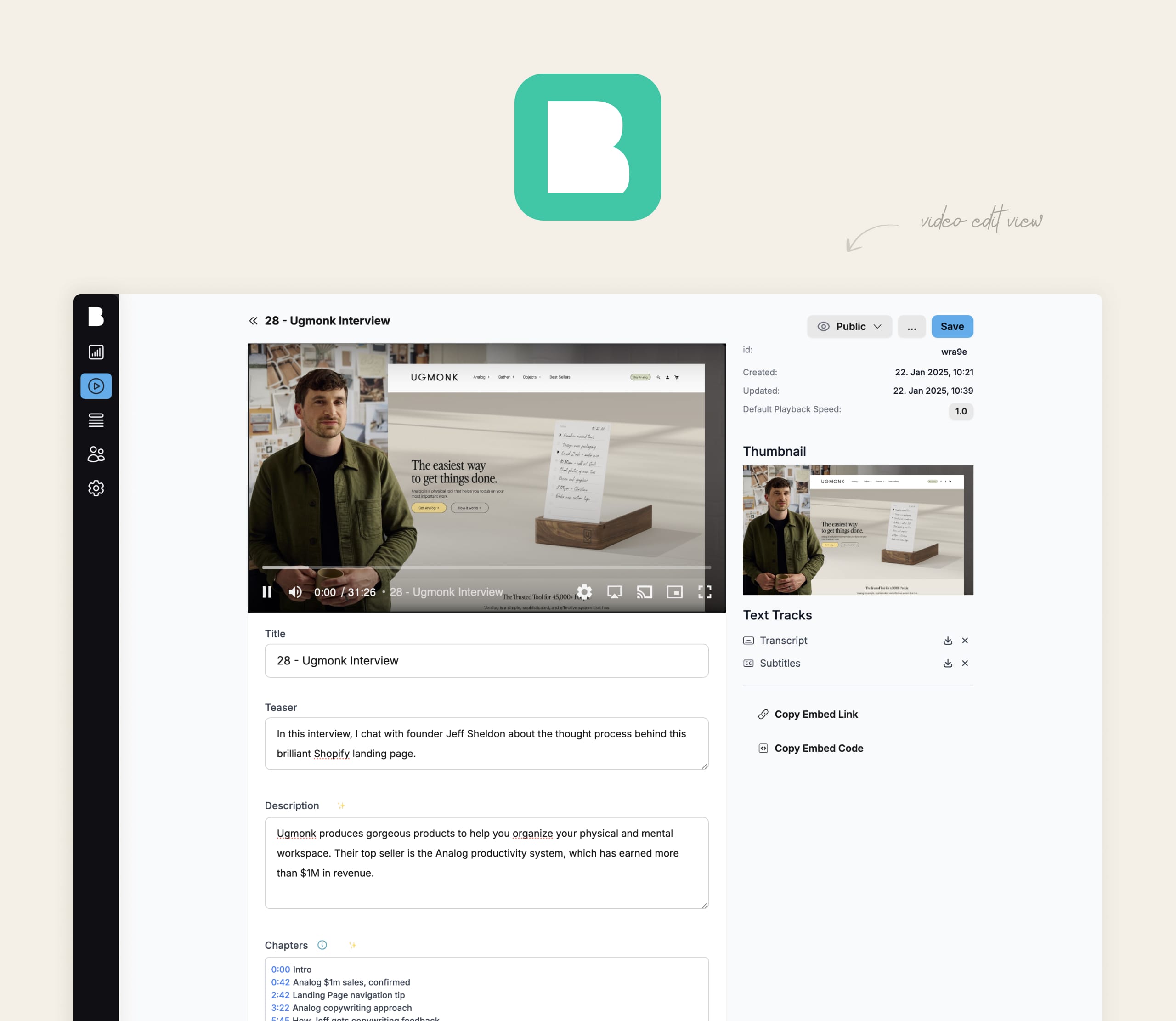The width and height of the screenshot is (1176, 1021).
Task: Click the Transcript track label
Action: tap(784, 641)
